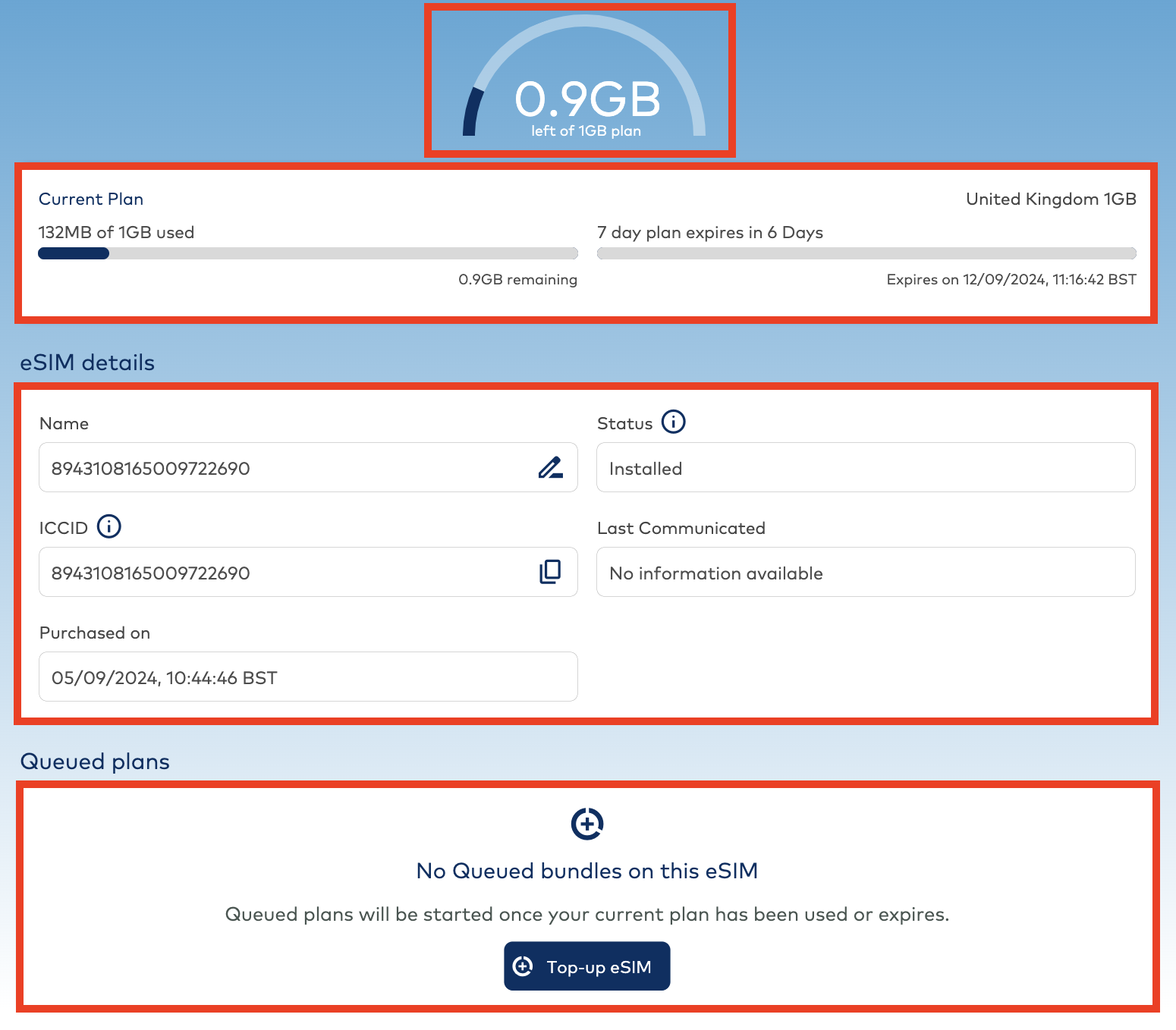The image size is (1176, 1030).
Task: Click the pencil icon to edit eSIM name
Action: 551,468
